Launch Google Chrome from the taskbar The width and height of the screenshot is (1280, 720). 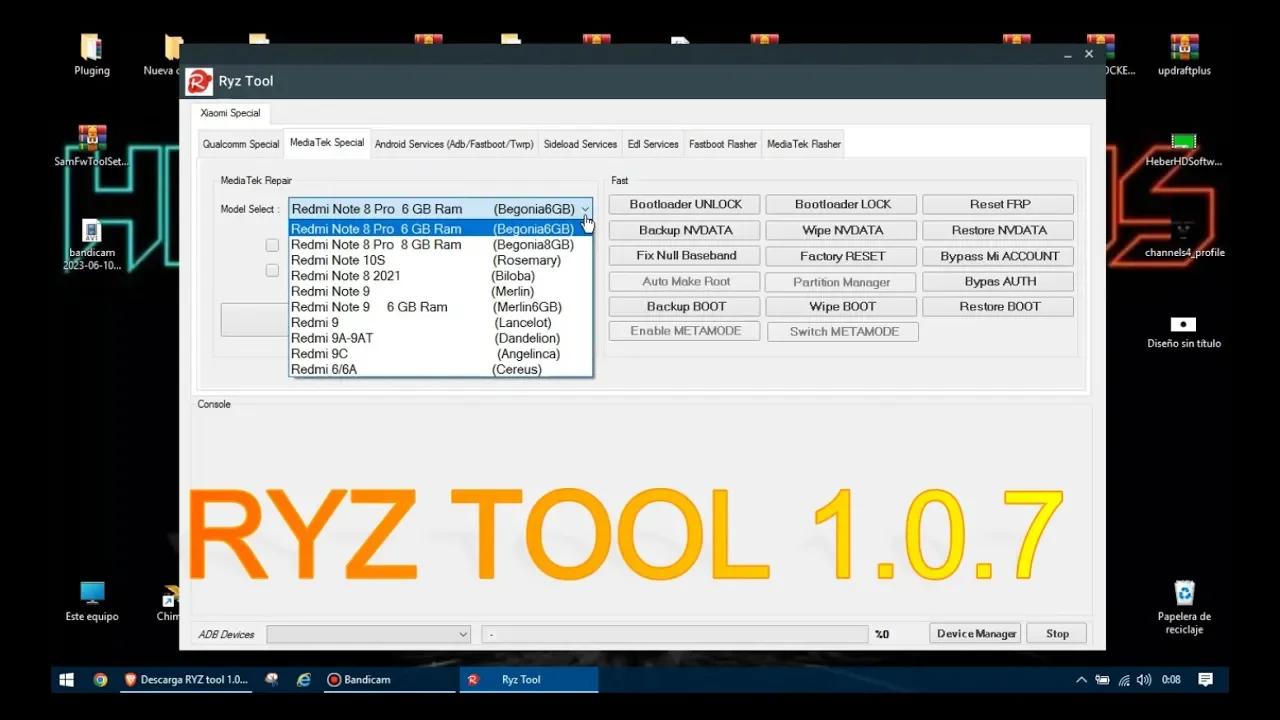click(100, 679)
